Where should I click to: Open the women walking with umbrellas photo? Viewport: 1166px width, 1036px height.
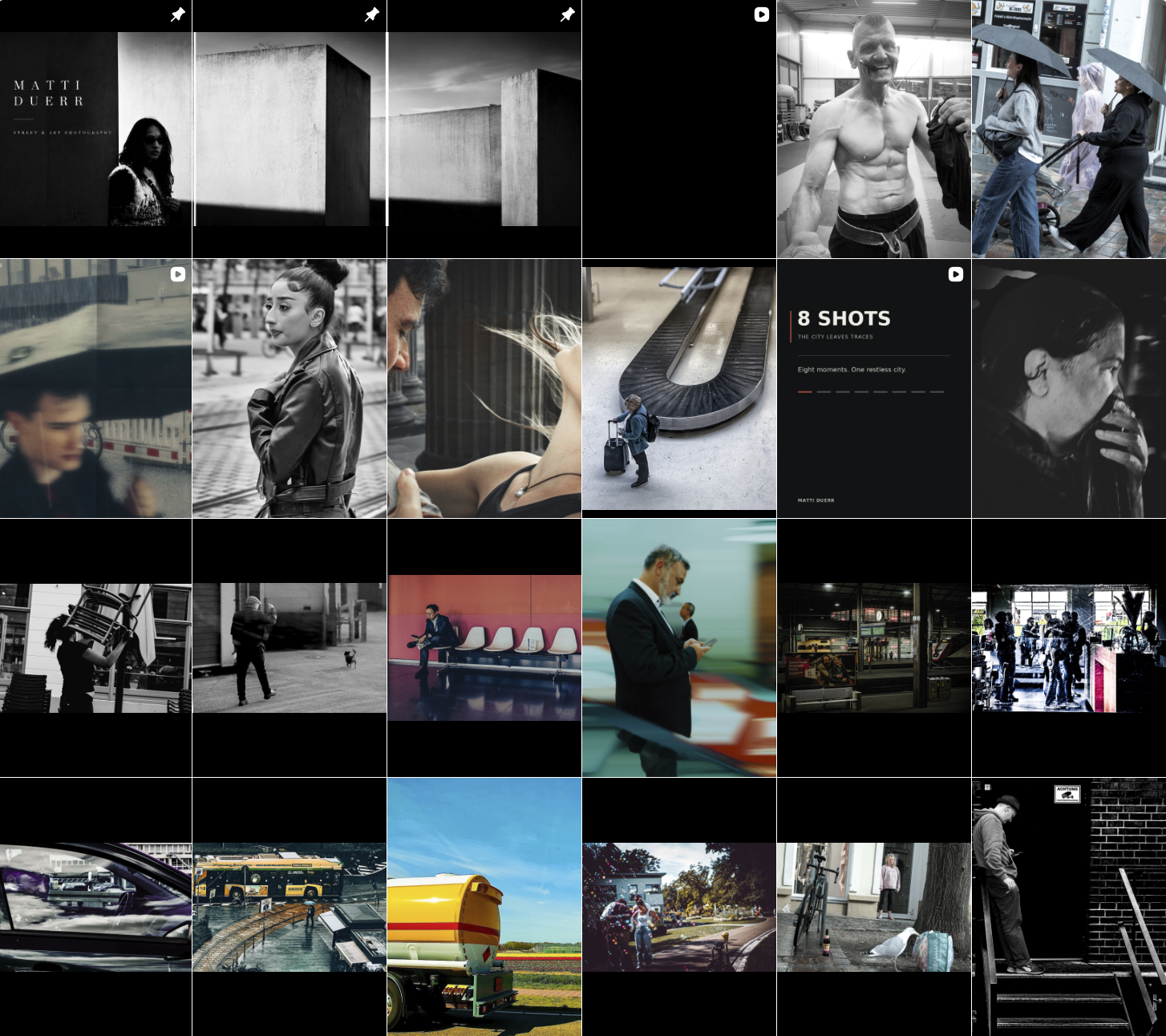pyautogui.click(x=1069, y=129)
